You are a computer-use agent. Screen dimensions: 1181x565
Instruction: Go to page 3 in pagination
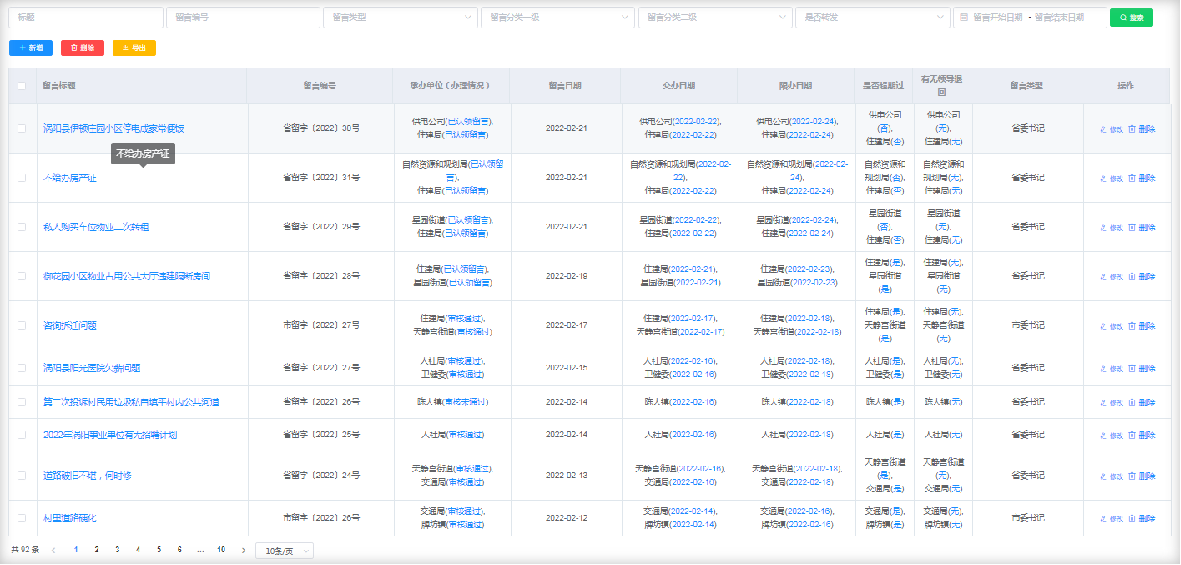click(x=117, y=550)
